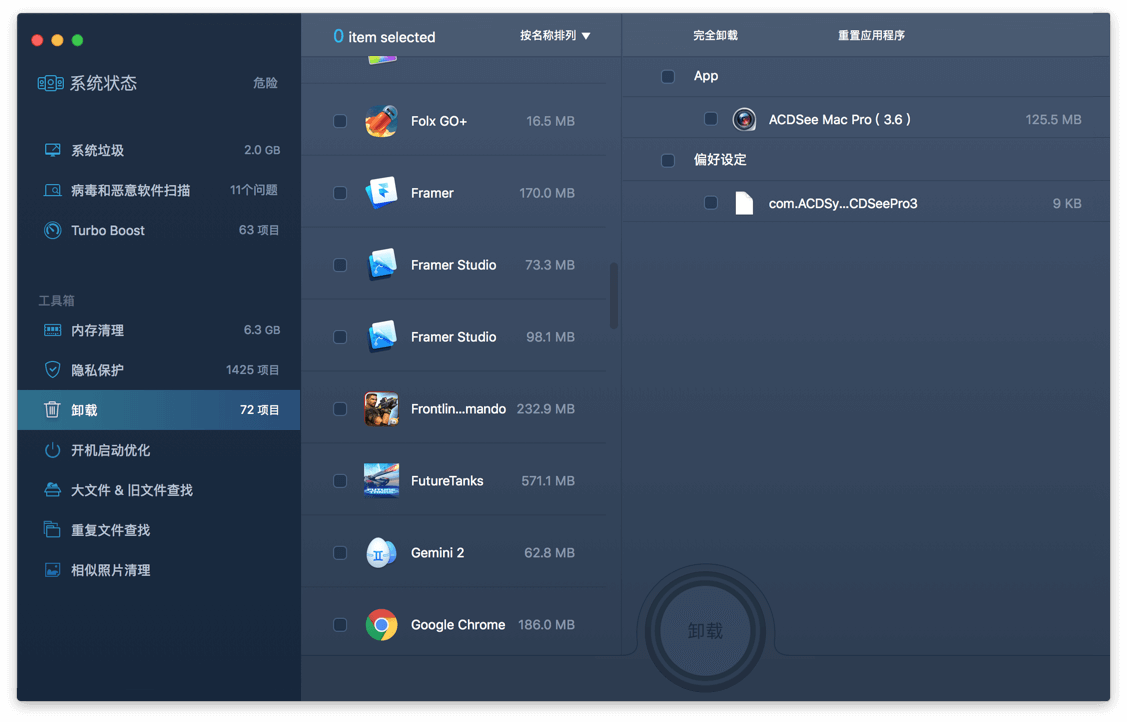Enable the ACDSee Mac Pro checkbox
1127x722 pixels.
click(x=711, y=119)
